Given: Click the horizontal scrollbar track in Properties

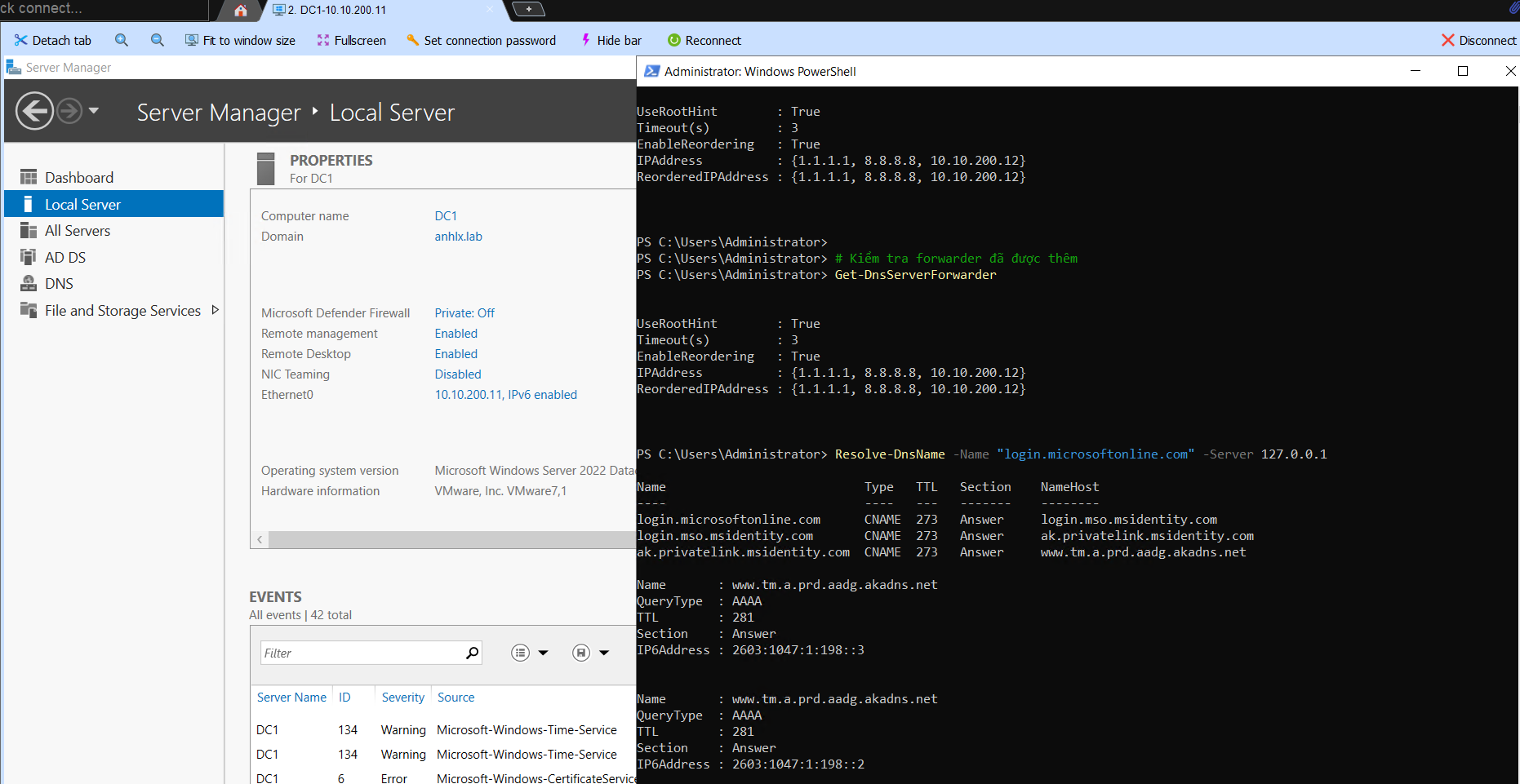Looking at the screenshot, I should [452, 539].
